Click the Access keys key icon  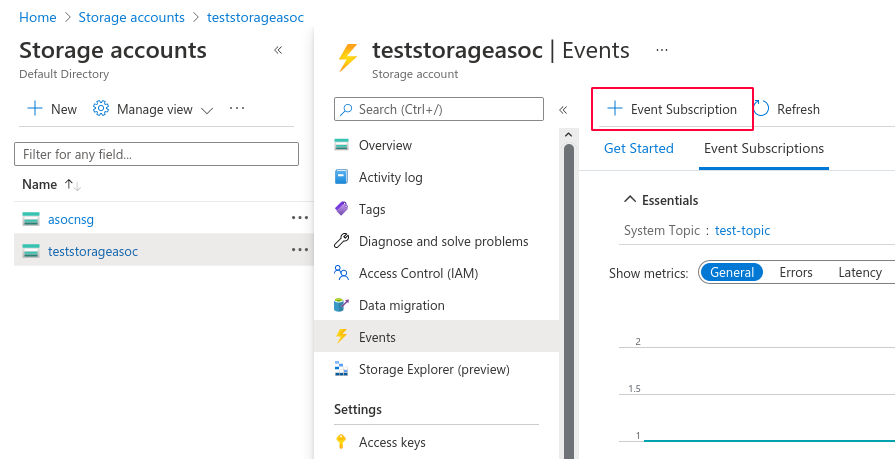tap(341, 442)
